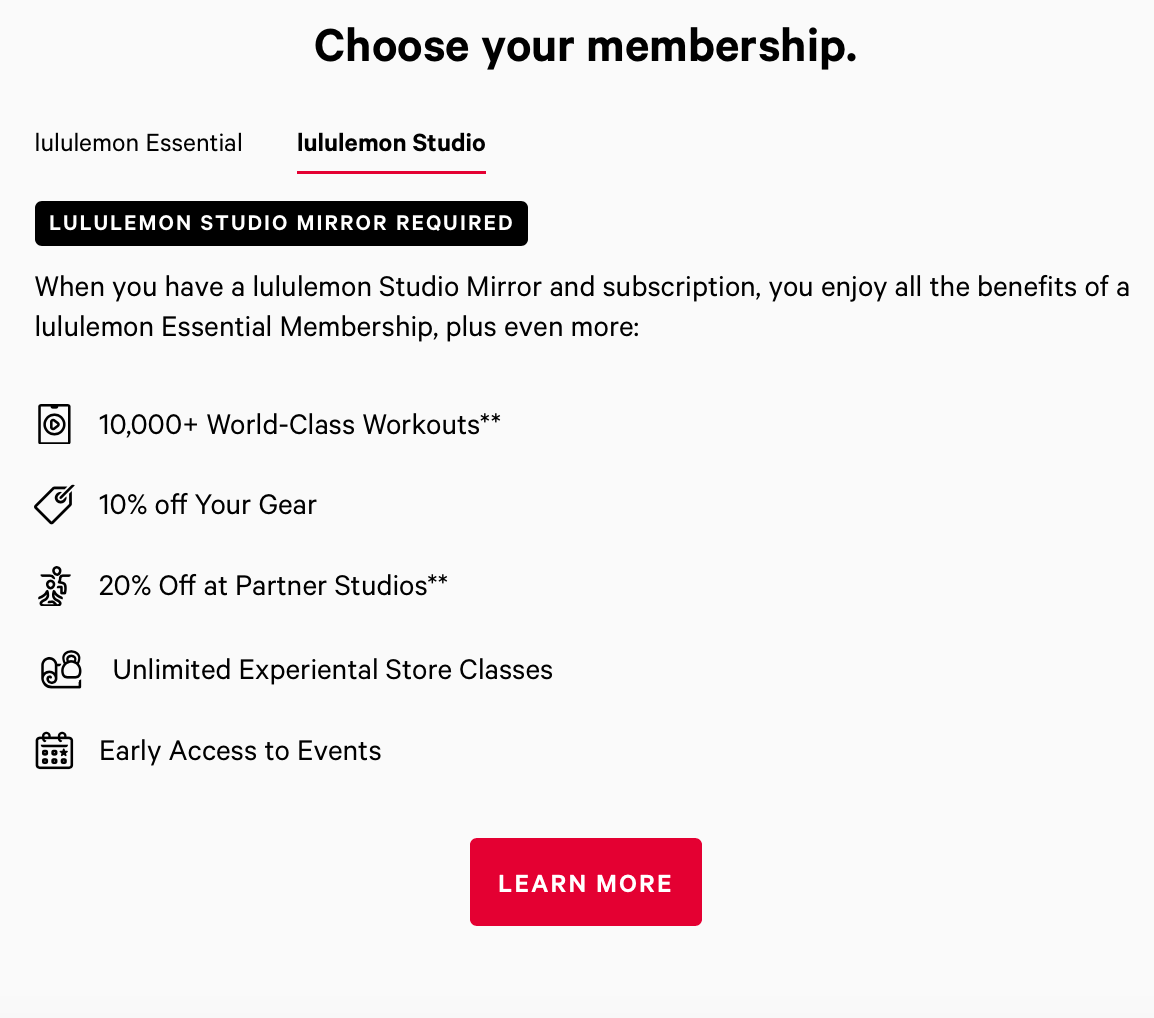Click the icon next to 20% Off Partner Studios

pos(54,586)
